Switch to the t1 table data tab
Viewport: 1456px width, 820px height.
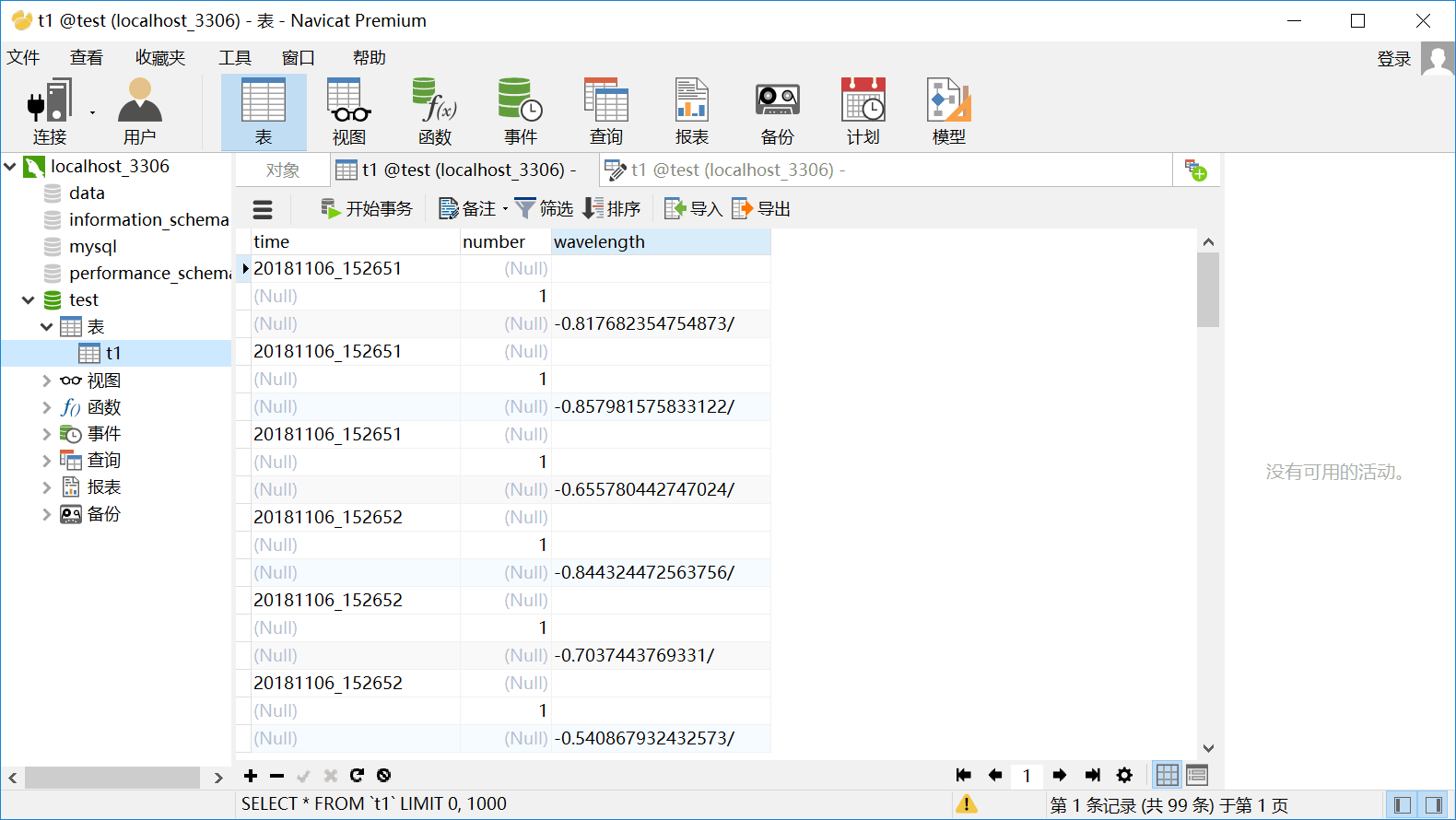coord(464,170)
